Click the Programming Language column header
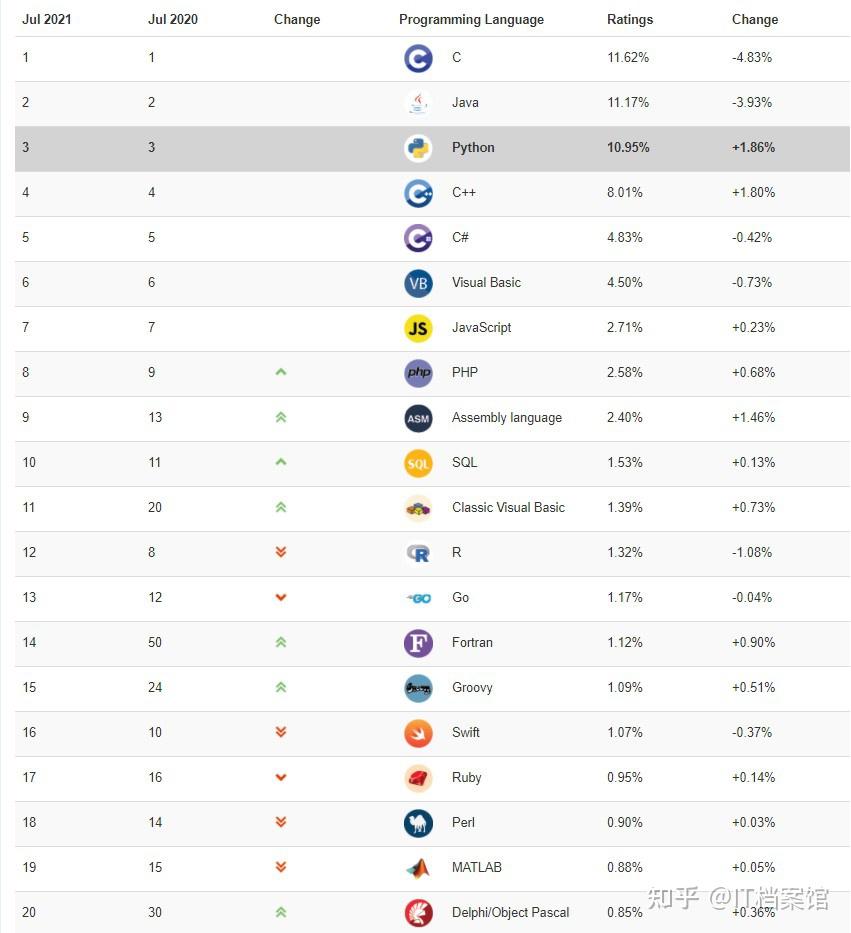 471,19
